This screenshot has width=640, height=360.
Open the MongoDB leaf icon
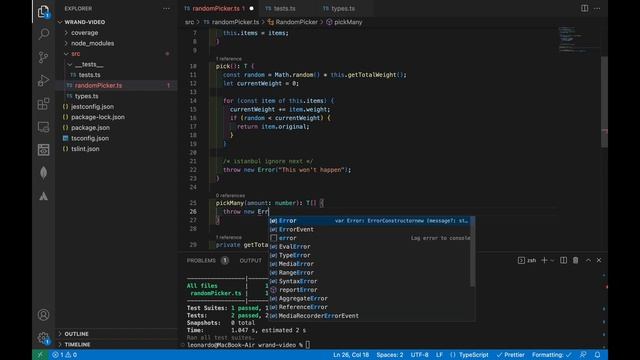coord(43,173)
